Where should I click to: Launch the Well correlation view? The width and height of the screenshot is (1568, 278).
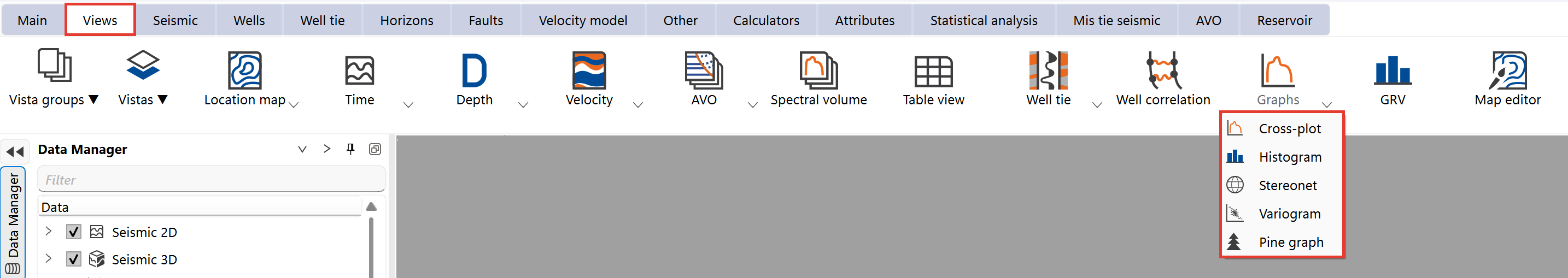(x=1163, y=70)
